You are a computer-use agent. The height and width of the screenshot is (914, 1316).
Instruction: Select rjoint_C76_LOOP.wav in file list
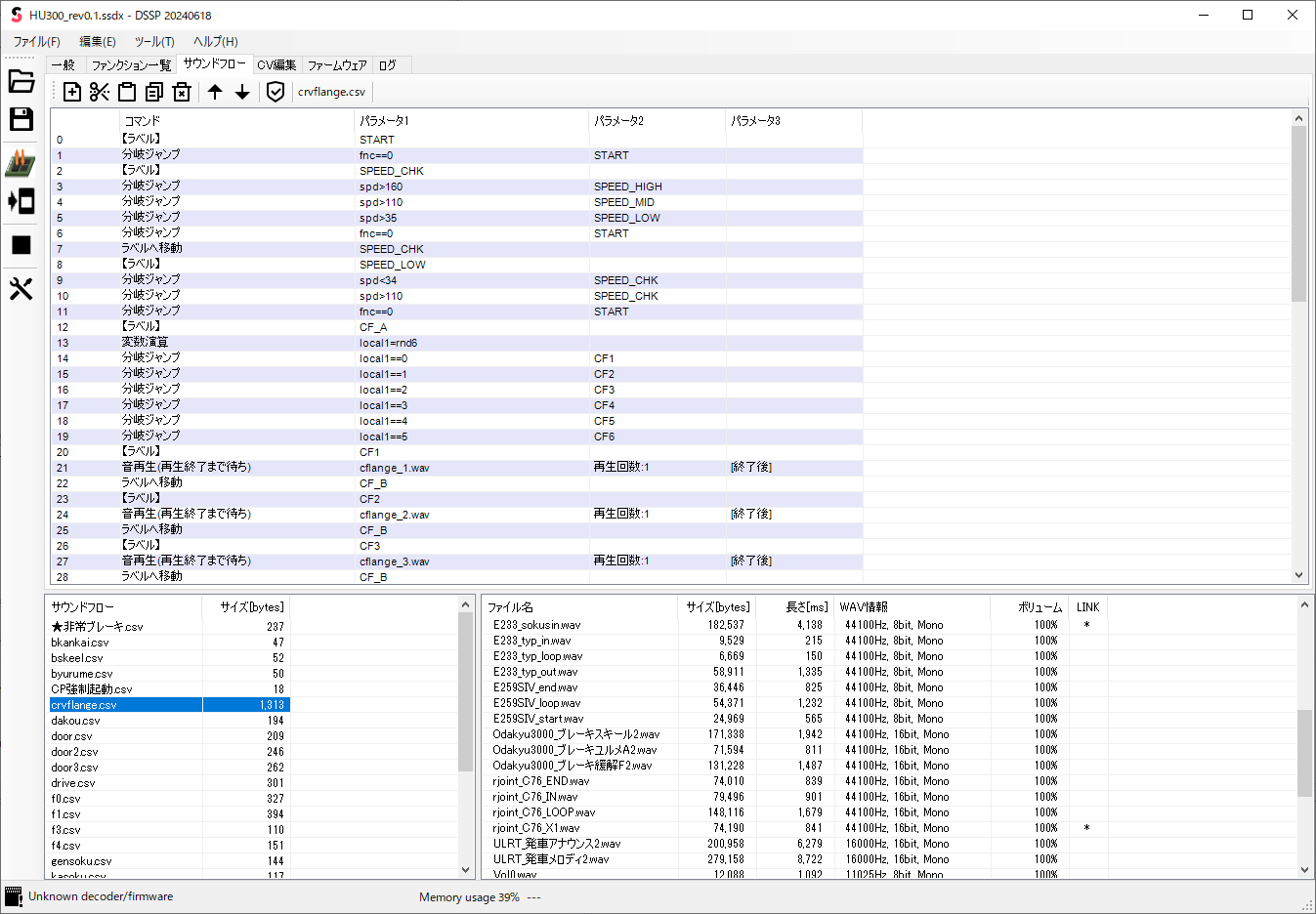point(544,812)
